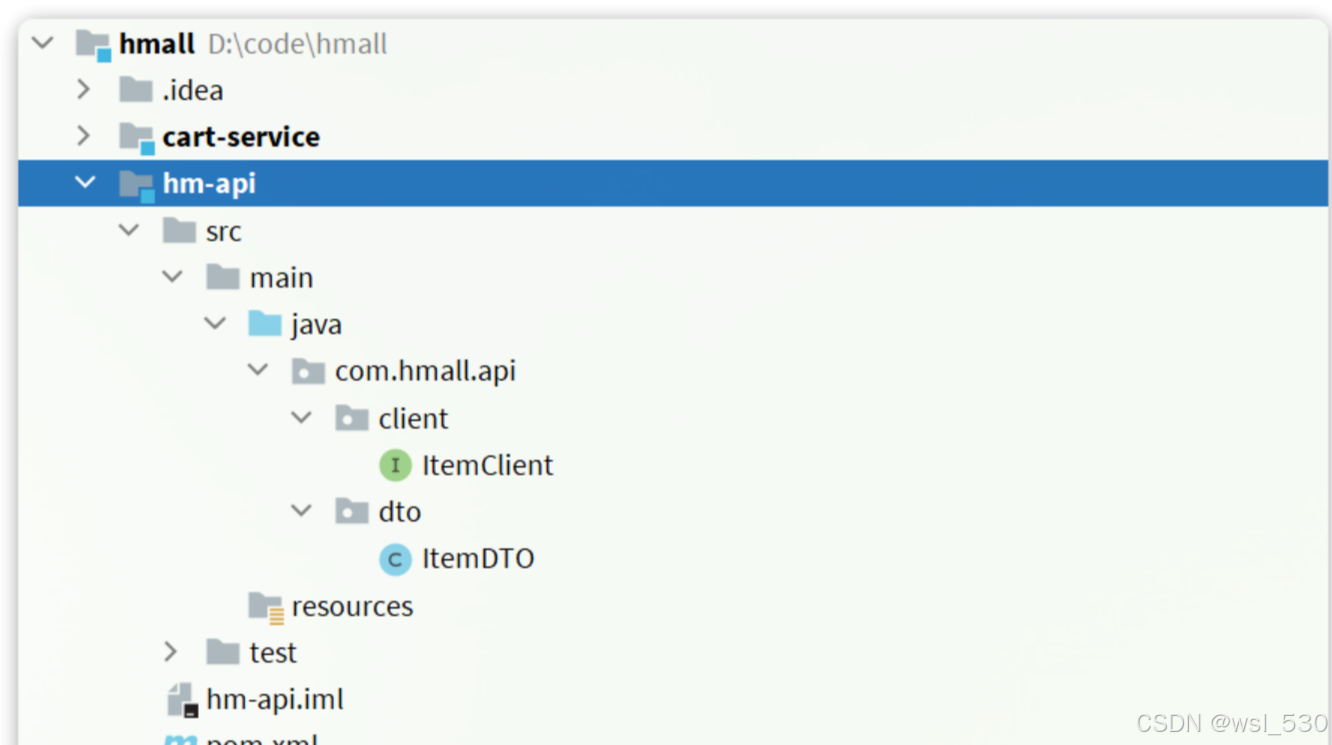Expand the cart-service module
The image size is (1332, 745).
click(x=84, y=136)
